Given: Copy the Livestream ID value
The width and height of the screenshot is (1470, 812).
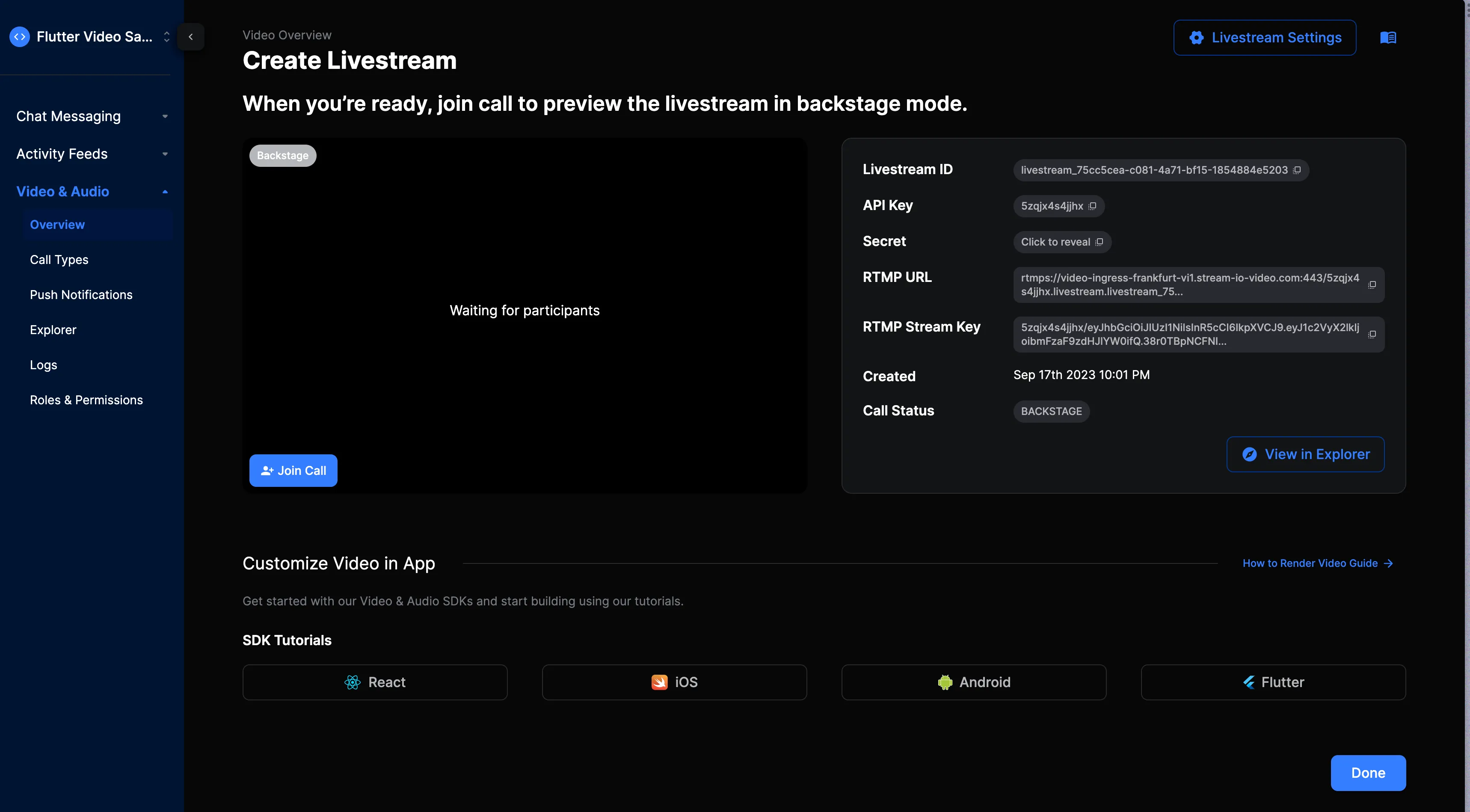Looking at the screenshot, I should [1297, 170].
